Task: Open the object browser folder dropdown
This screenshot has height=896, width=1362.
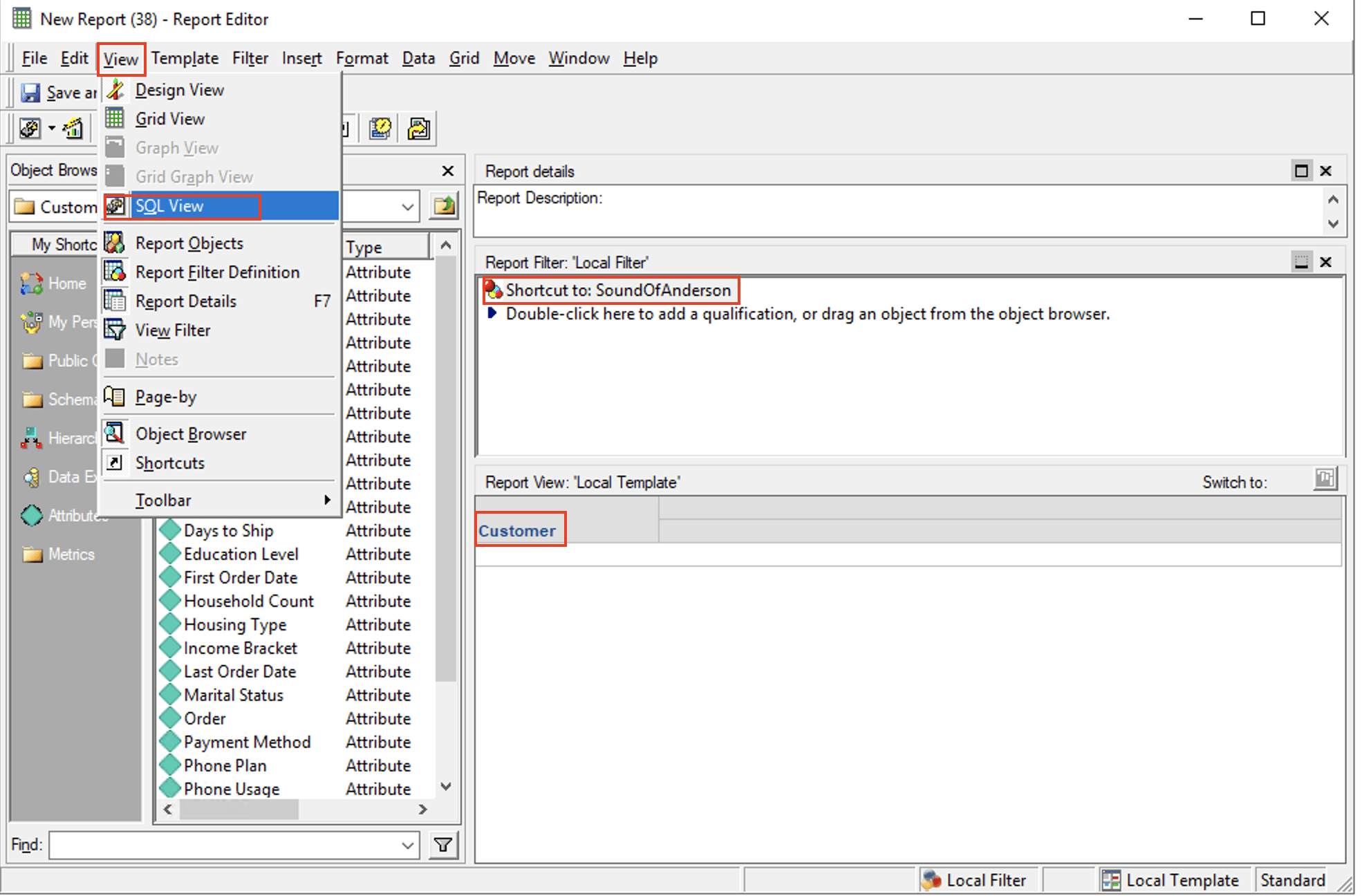Action: tap(408, 207)
